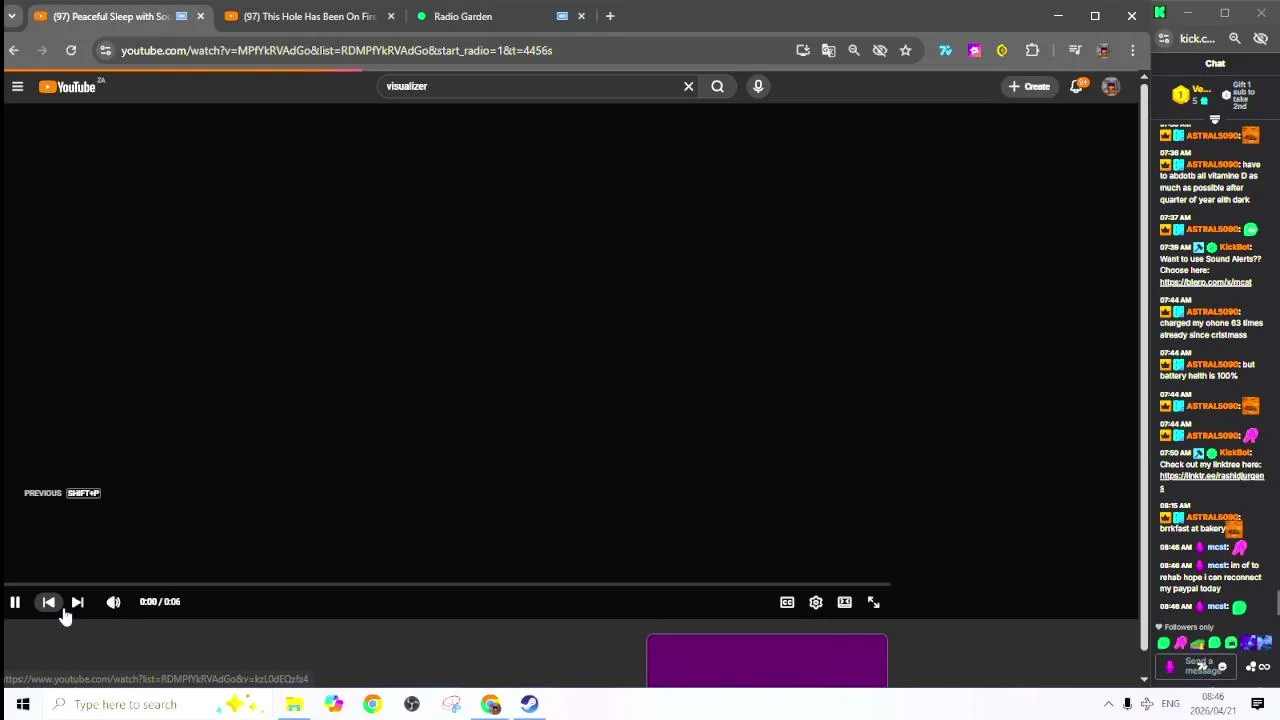Image resolution: width=1280 pixels, height=720 pixels.
Task: Click the gift sub leaderboard banner
Action: (1215, 95)
